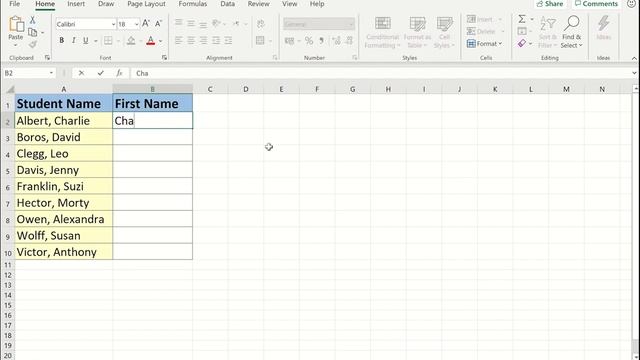Click the Format Painter brush icon
The height and width of the screenshot is (360, 640).
click(33, 44)
